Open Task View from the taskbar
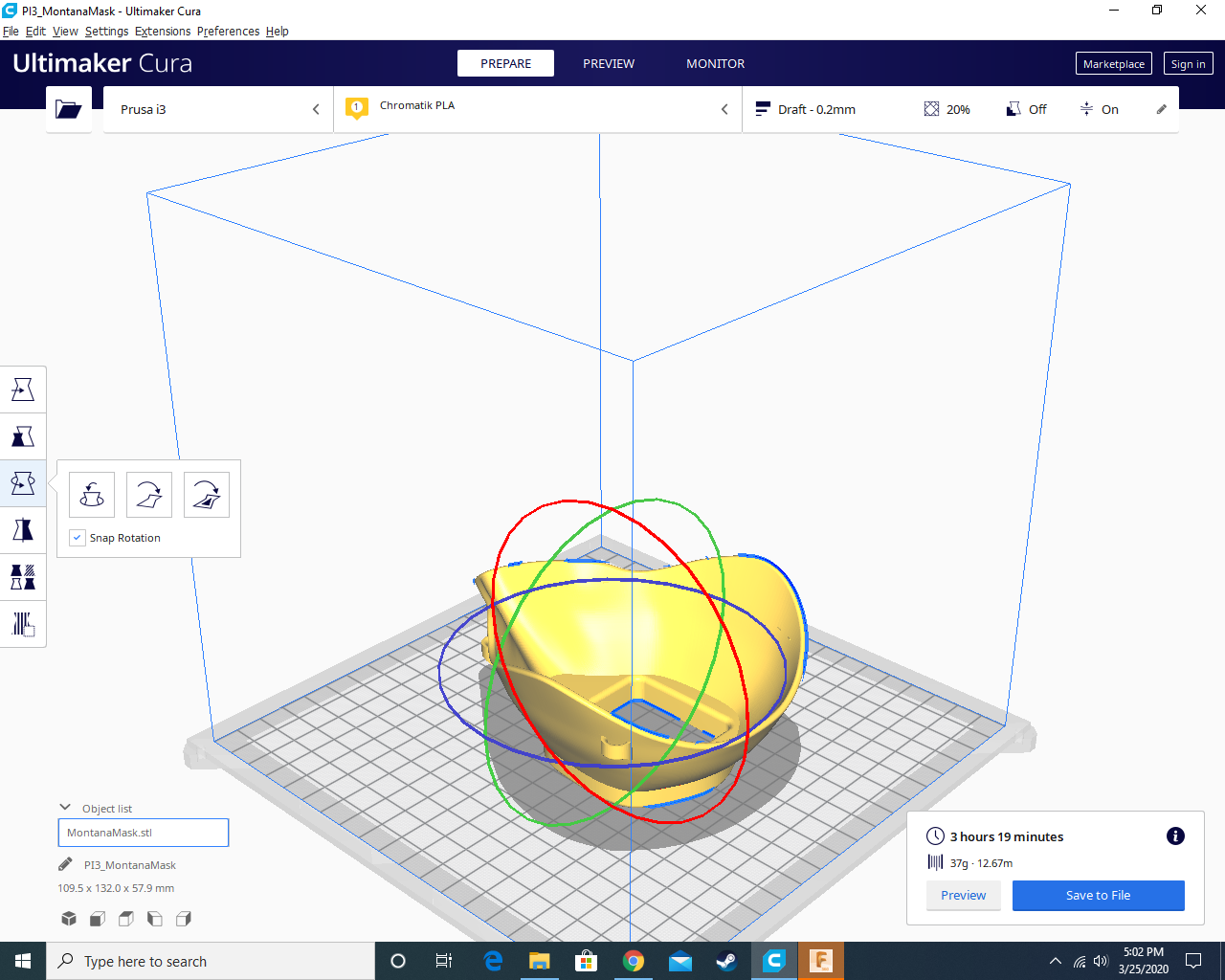Image resolution: width=1225 pixels, height=980 pixels. click(444, 961)
